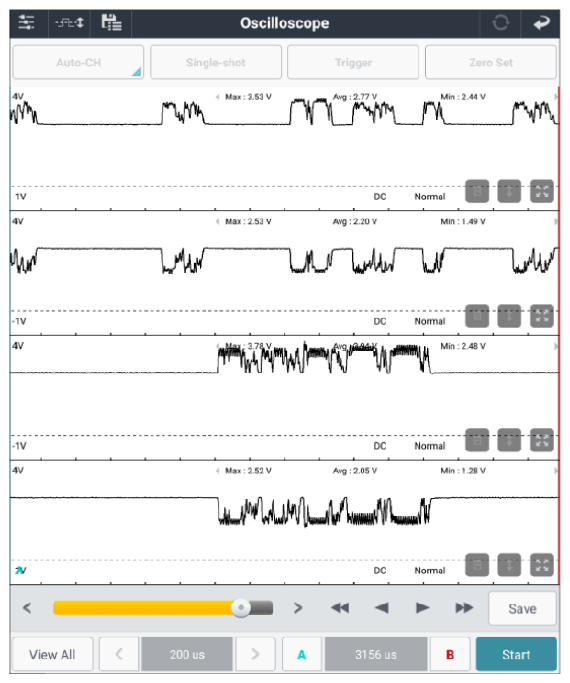Screen dimensions: 570x683
Task: Click the refresh icon in header
Action: 500,23
